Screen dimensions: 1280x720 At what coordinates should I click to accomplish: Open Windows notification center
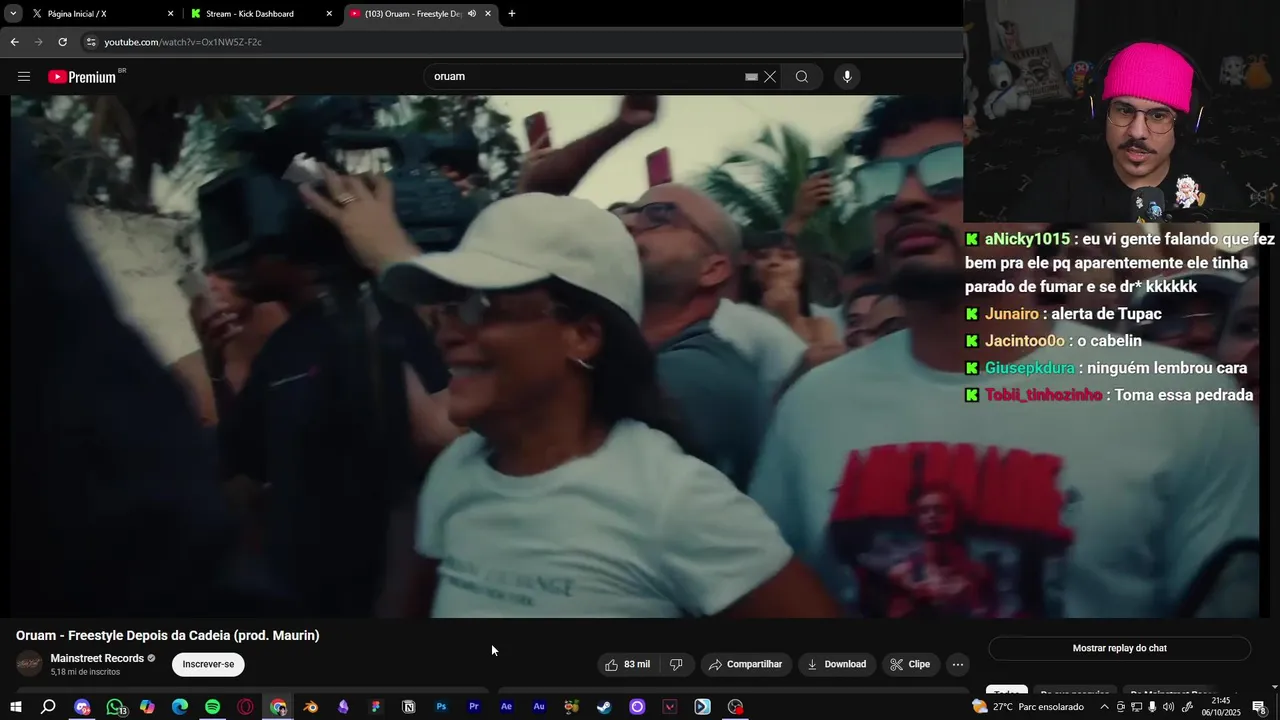[x=1259, y=707]
